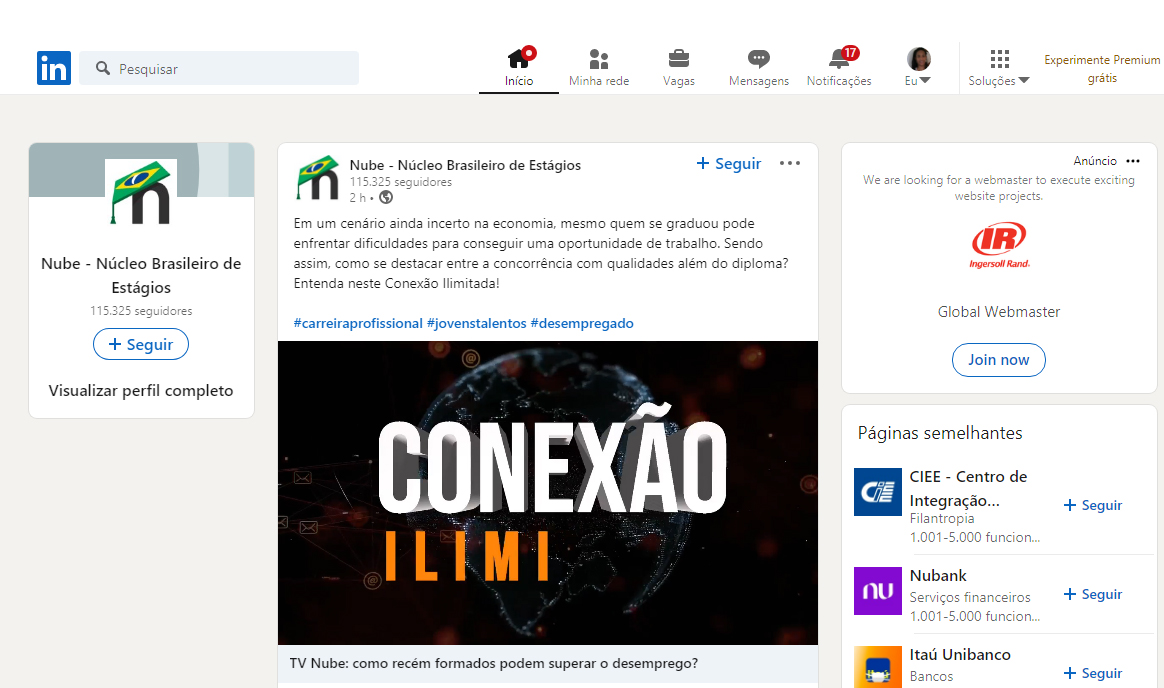Open the Minha rede people icon
Viewport: 1164px width, 688px height.
[x=598, y=59]
